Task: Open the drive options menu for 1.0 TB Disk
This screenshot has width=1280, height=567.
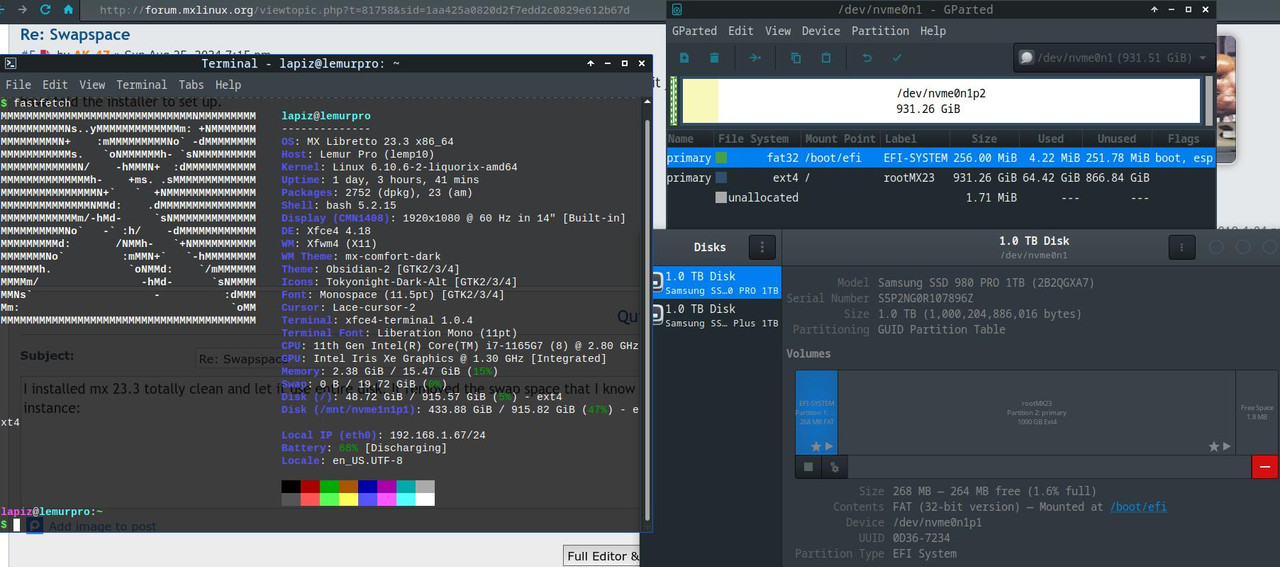Action: [1181, 247]
